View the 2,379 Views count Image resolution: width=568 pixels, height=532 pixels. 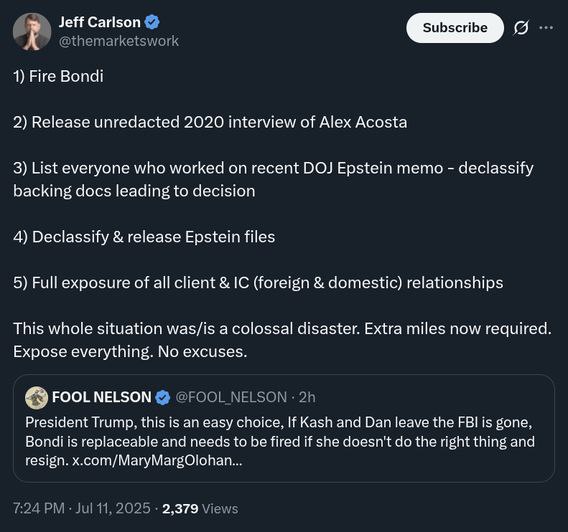point(200,508)
